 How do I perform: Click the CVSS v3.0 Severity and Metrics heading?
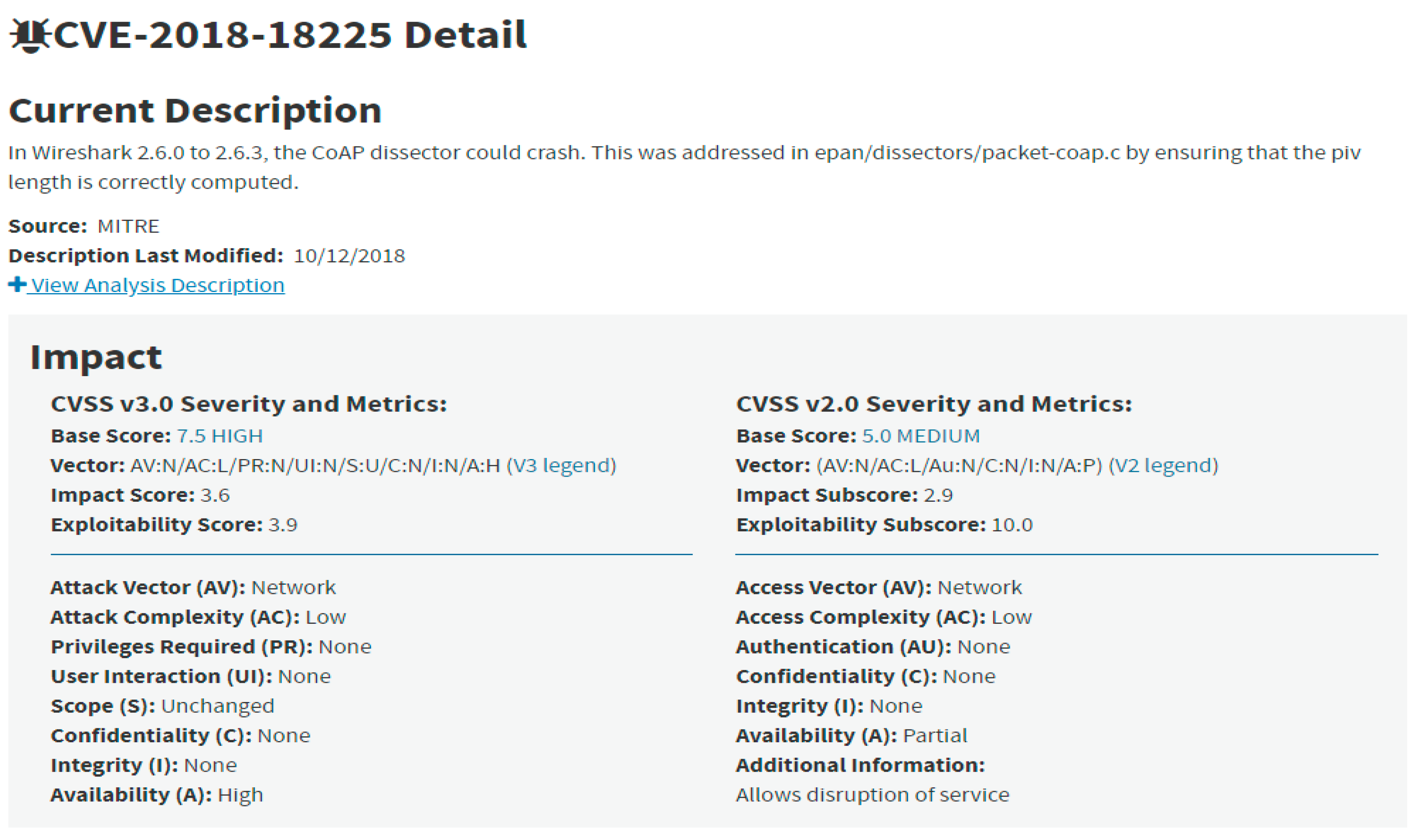point(249,404)
